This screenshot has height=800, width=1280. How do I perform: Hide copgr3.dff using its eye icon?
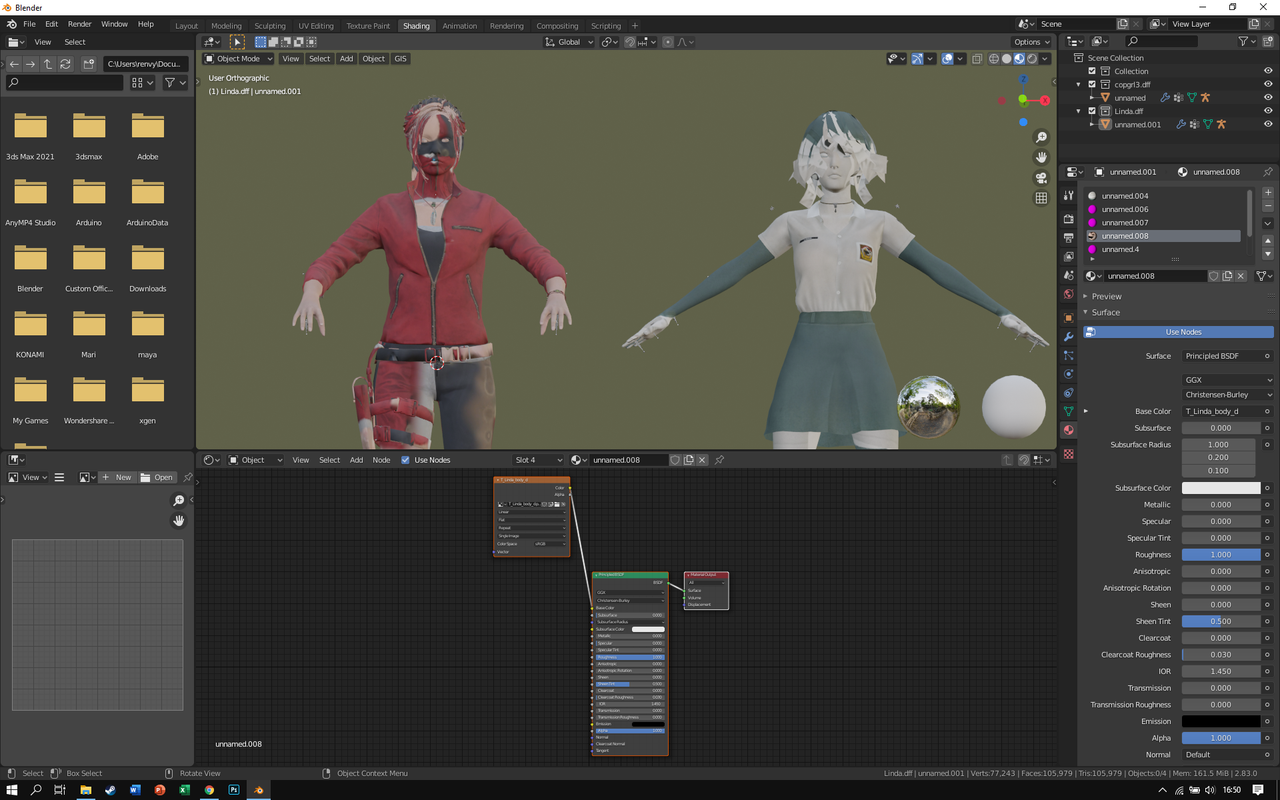click(1268, 84)
